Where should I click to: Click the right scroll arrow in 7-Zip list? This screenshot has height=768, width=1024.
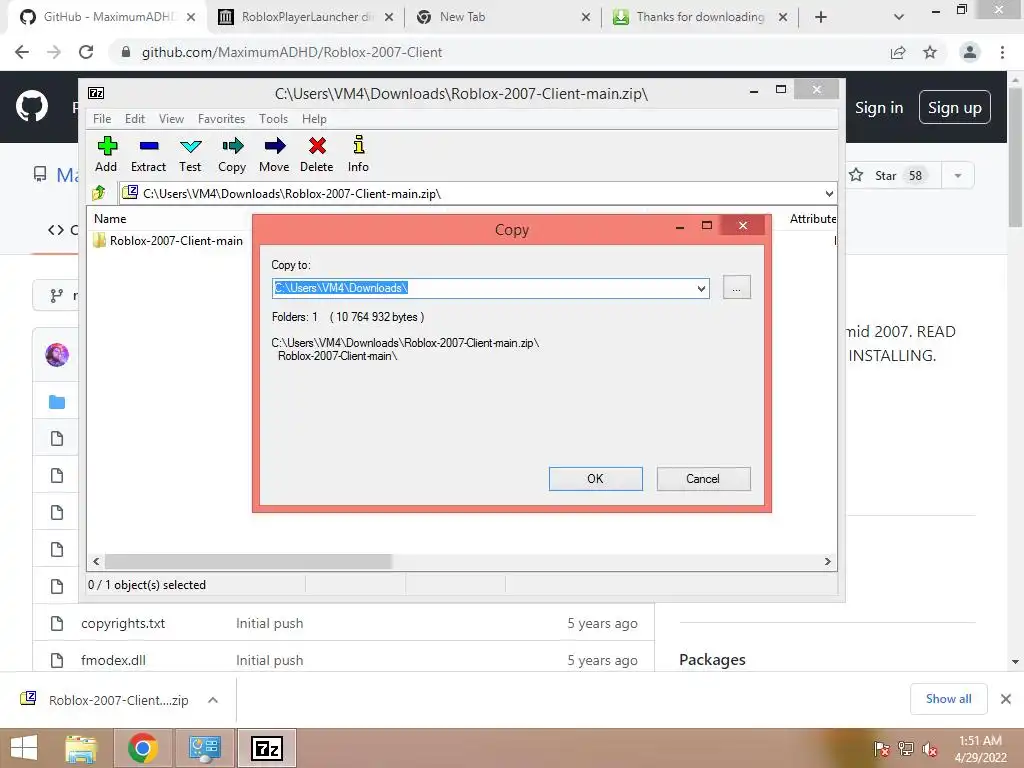click(827, 561)
